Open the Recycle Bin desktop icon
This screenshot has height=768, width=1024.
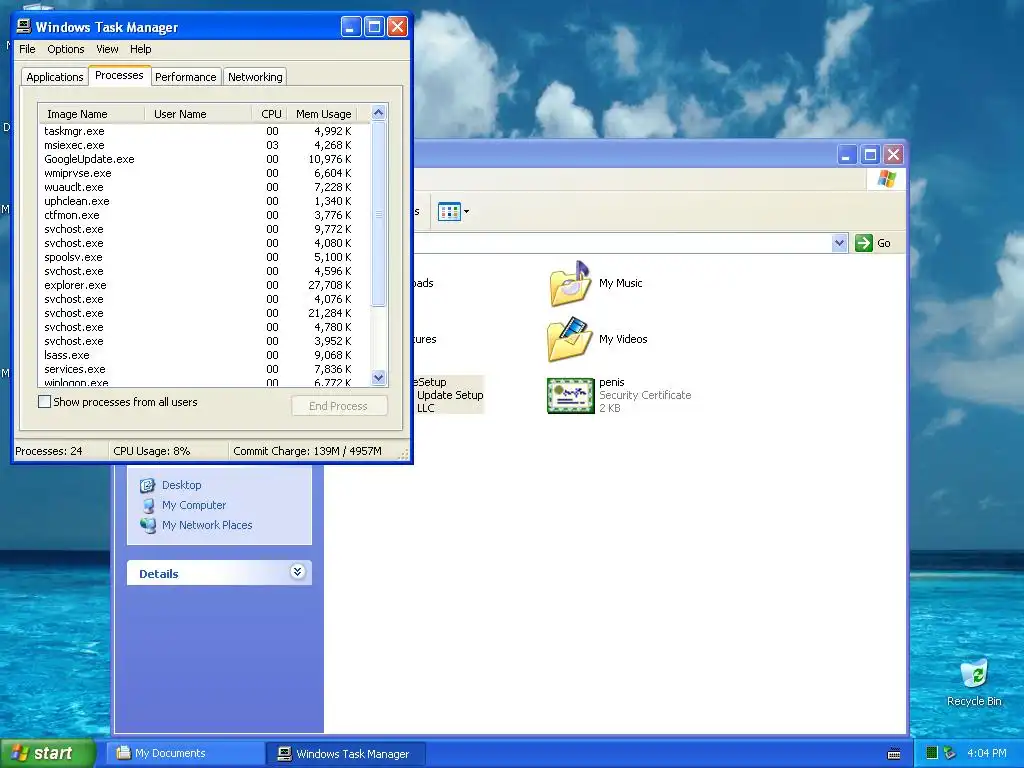tap(974, 674)
